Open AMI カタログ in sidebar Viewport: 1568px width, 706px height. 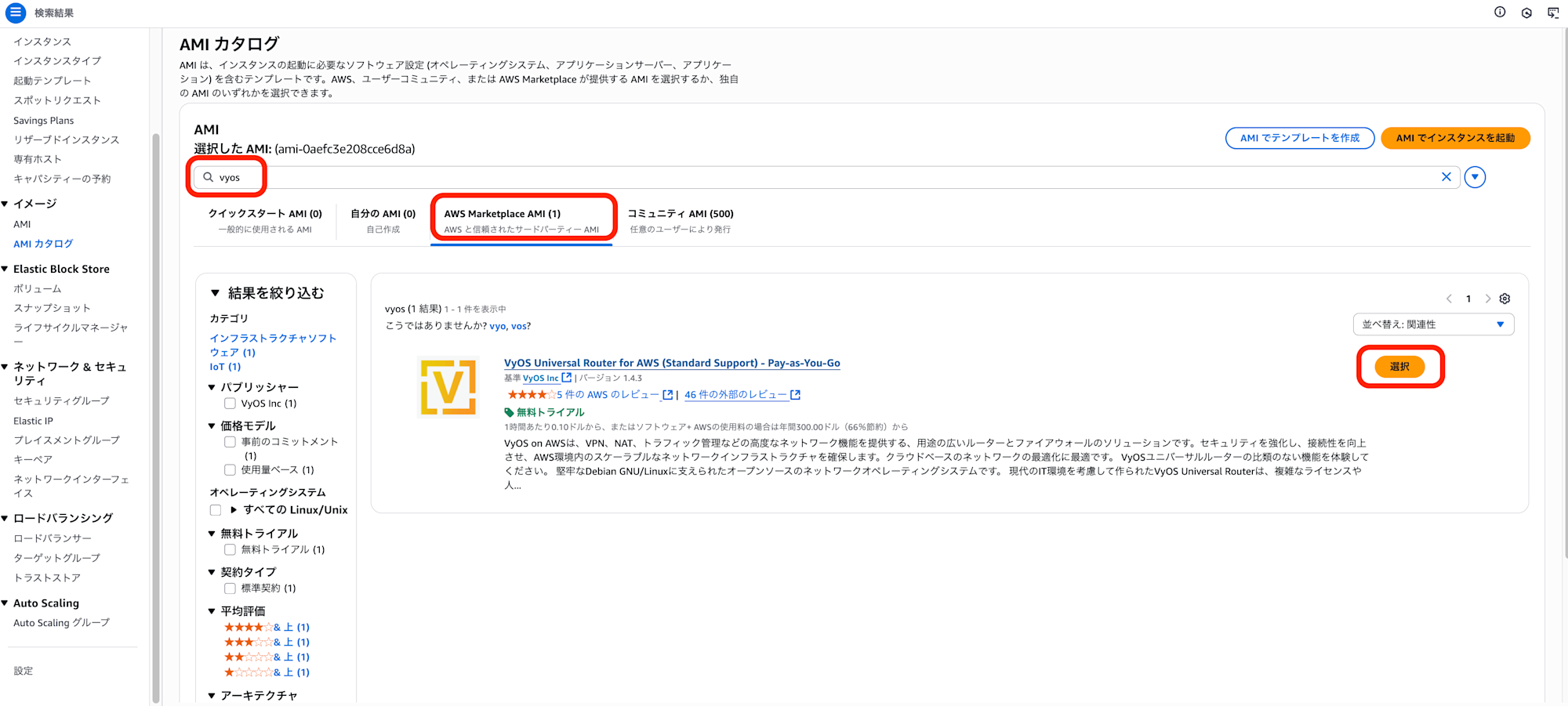43,244
